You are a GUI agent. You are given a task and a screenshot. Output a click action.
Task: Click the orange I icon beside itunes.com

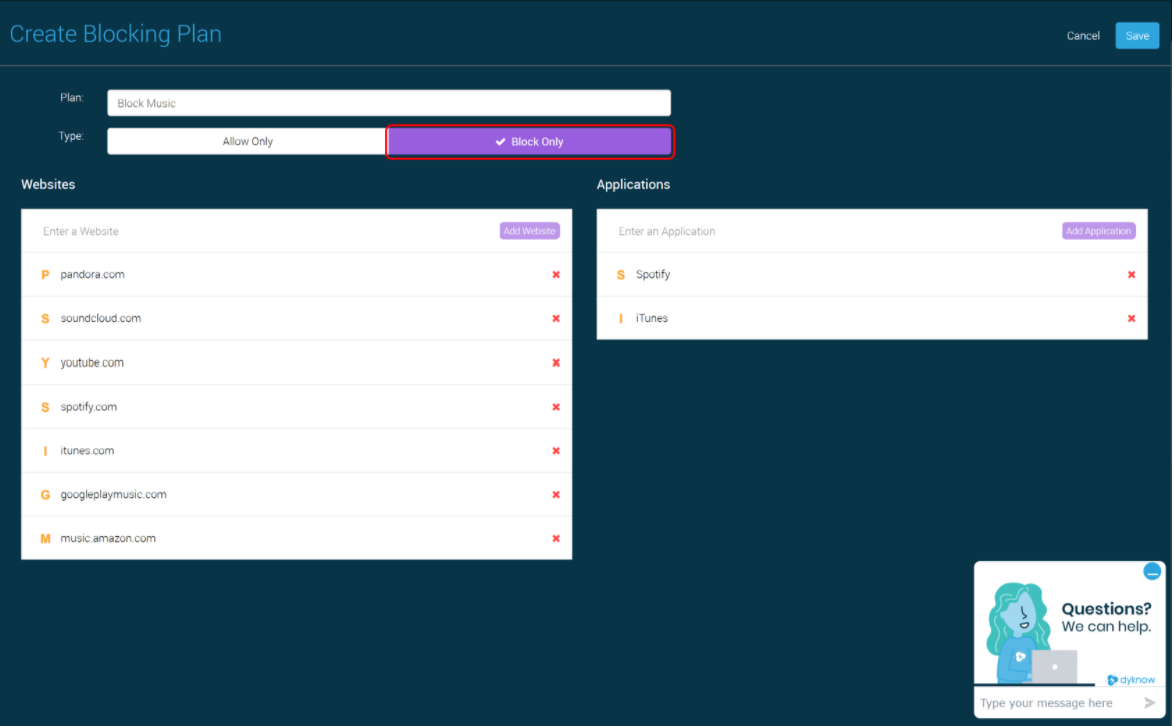pyautogui.click(x=45, y=451)
